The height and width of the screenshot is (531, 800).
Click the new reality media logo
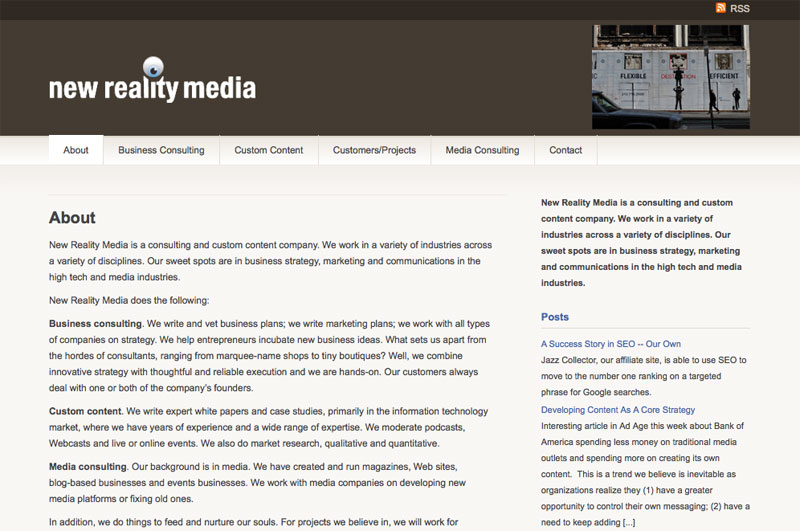coord(152,80)
